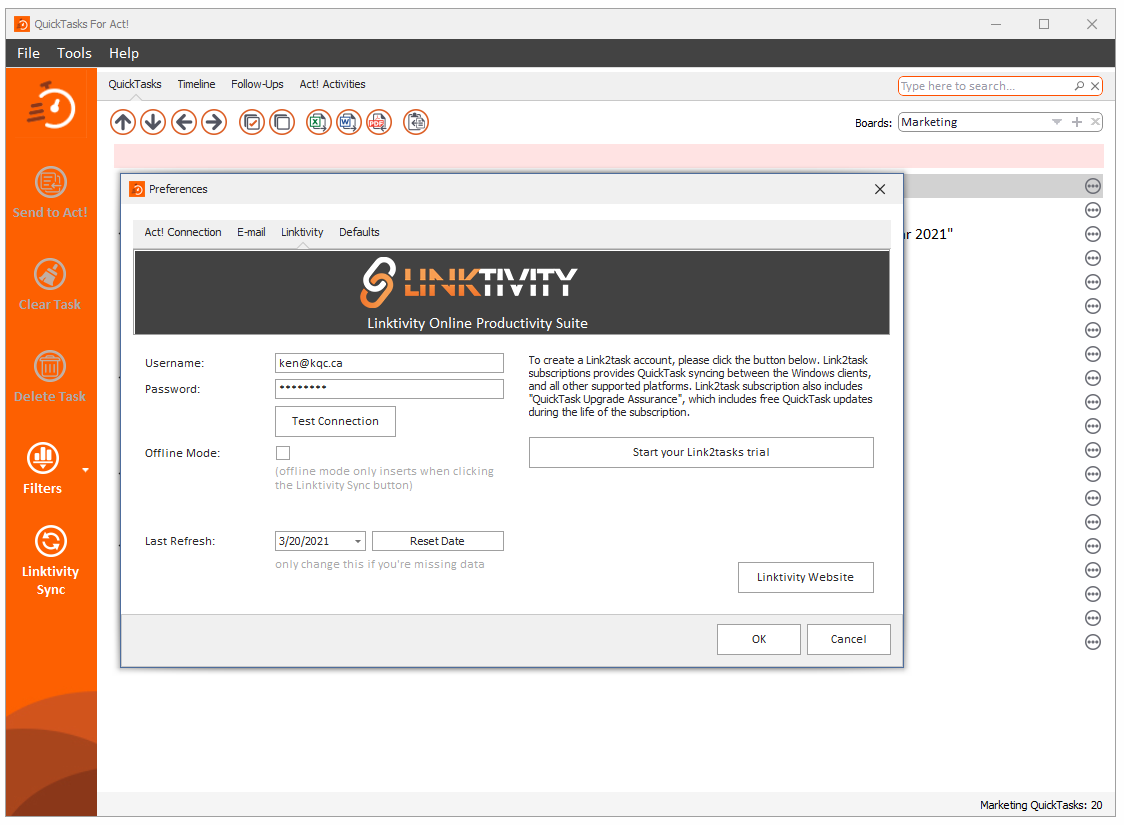Export tasks to PDF icon
1124x826 pixels.
[379, 123]
